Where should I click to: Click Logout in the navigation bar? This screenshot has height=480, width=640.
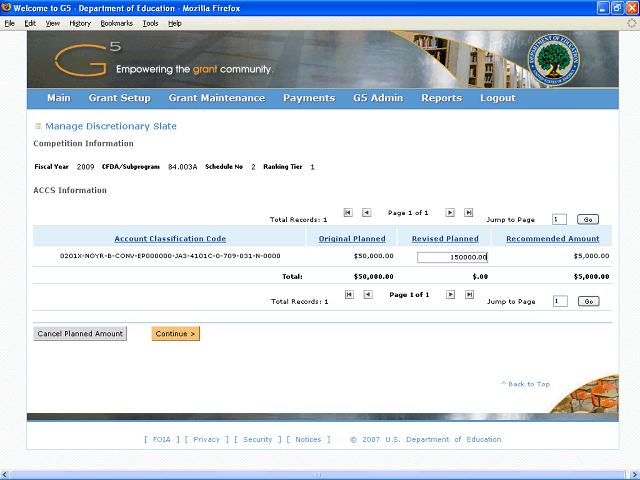pos(498,98)
